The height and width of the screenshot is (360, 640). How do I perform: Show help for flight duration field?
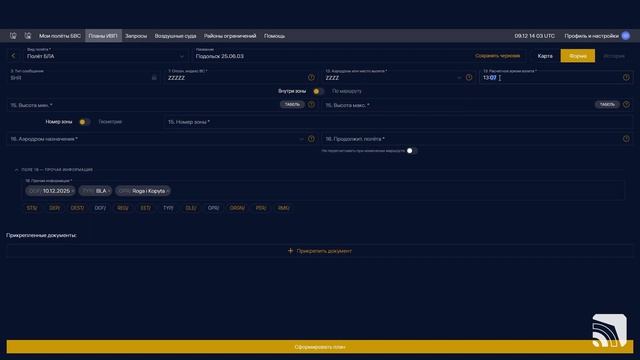pyautogui.click(x=626, y=139)
